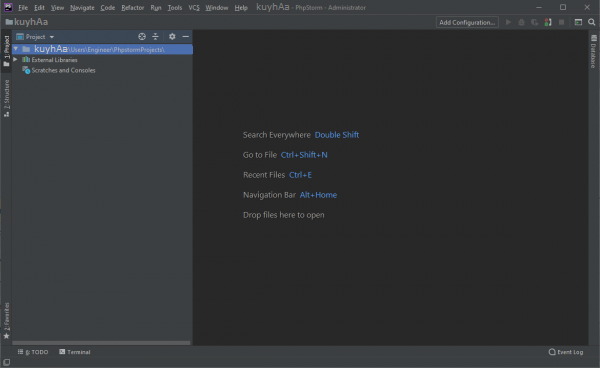600x368 pixels.
Task: Open the Project view dropdown
Action: pos(35,37)
